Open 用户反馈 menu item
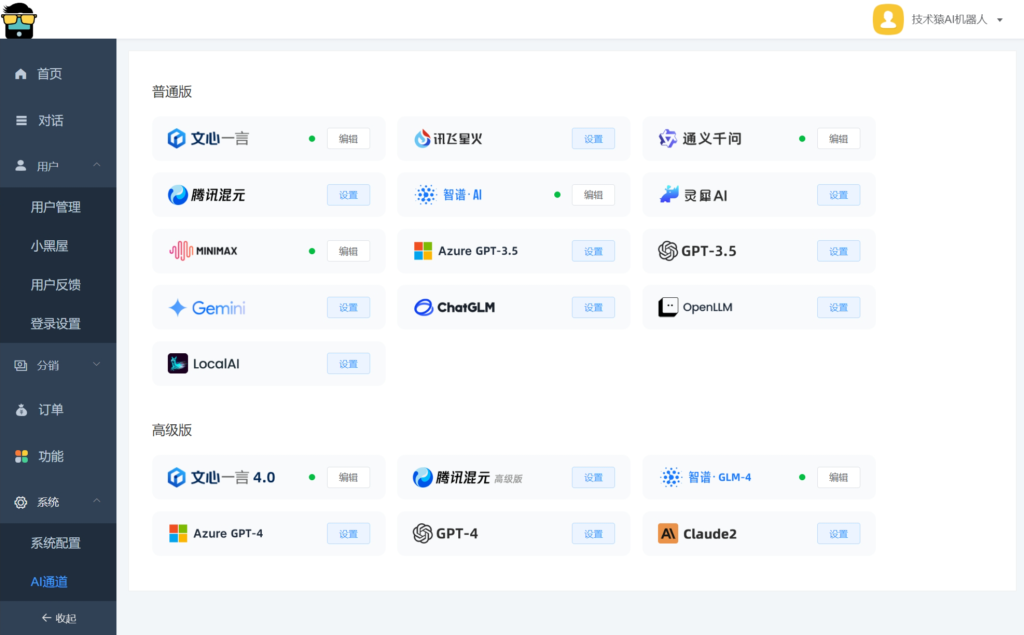 (x=58, y=285)
